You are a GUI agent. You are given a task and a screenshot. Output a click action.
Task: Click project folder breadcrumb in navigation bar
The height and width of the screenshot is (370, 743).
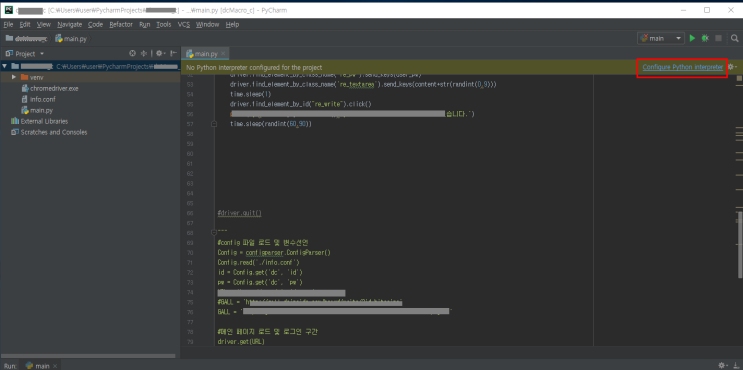pos(26,39)
